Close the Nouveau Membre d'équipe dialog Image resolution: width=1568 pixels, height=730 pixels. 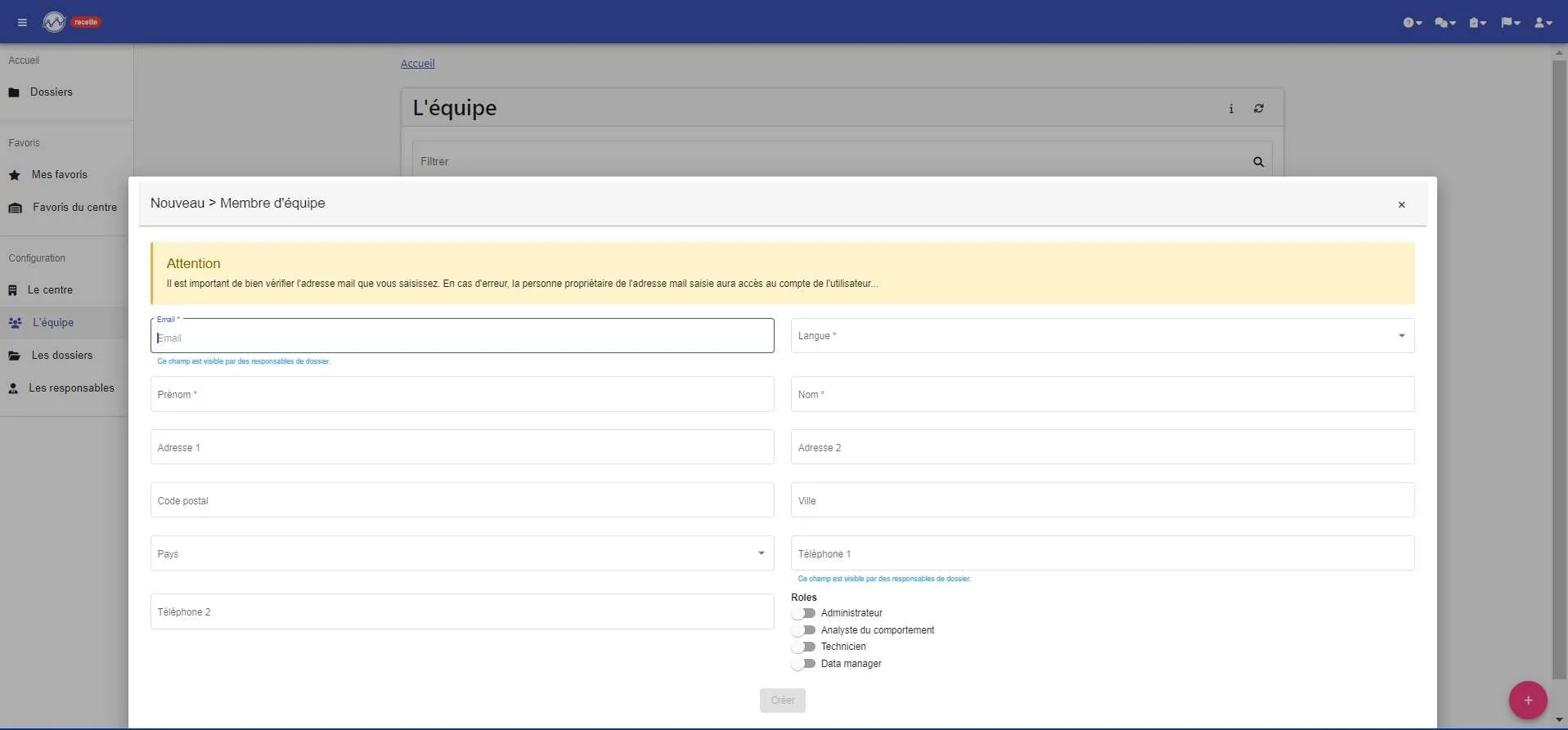tap(1401, 205)
